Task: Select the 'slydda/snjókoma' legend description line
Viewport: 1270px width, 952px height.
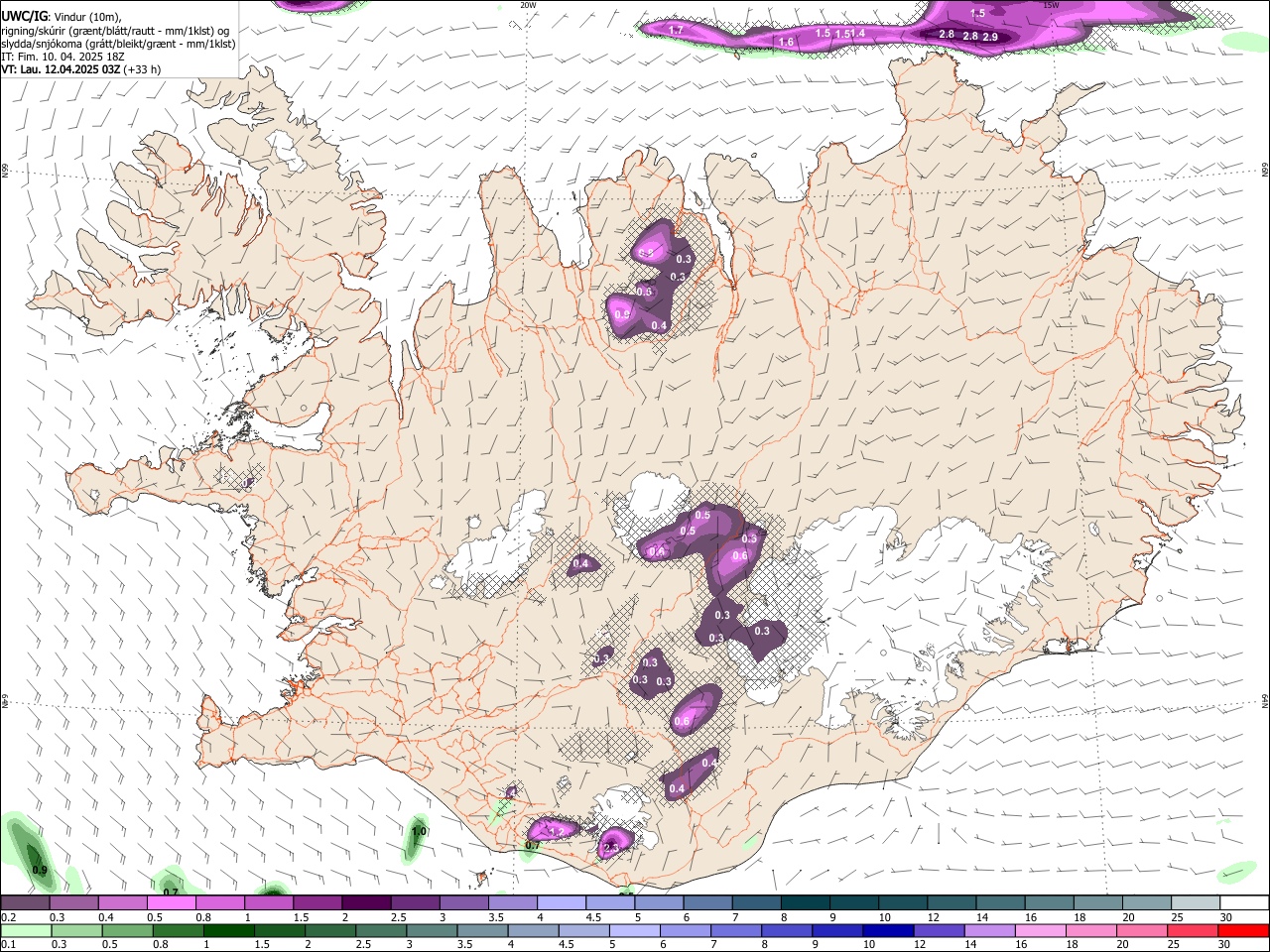Action: (118, 44)
